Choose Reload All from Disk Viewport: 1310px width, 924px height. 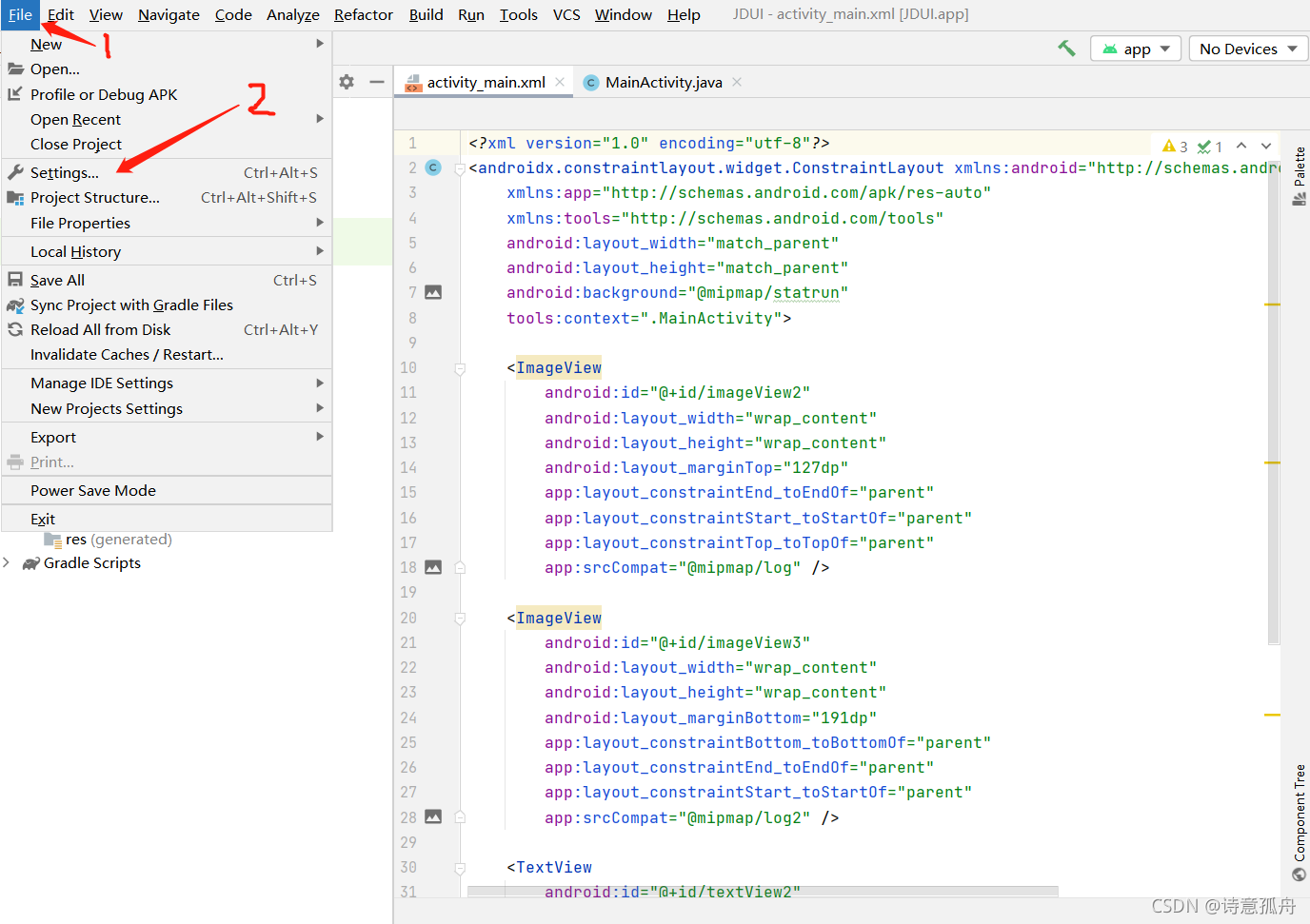167,329
